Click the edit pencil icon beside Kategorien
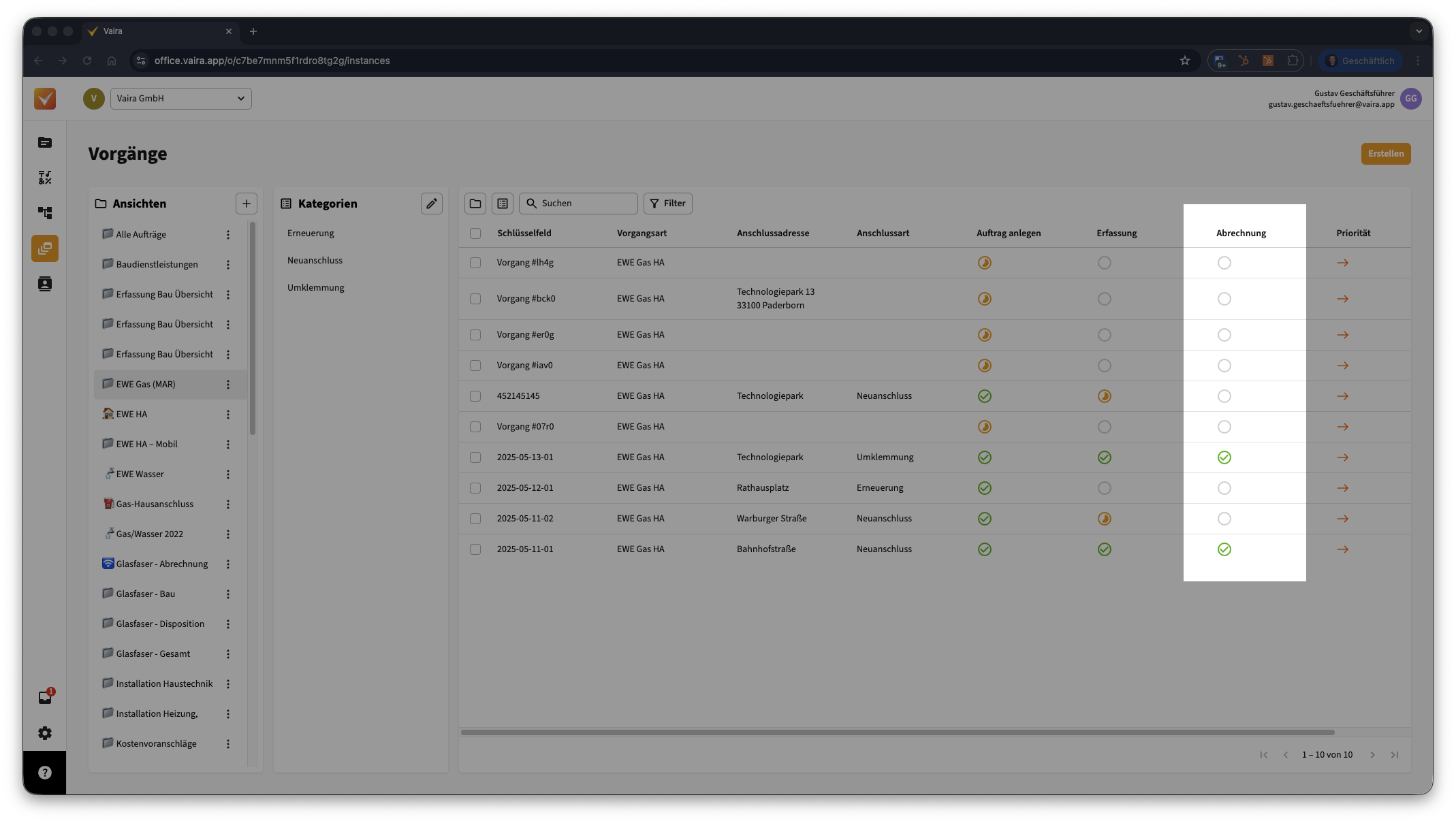 pyautogui.click(x=431, y=204)
